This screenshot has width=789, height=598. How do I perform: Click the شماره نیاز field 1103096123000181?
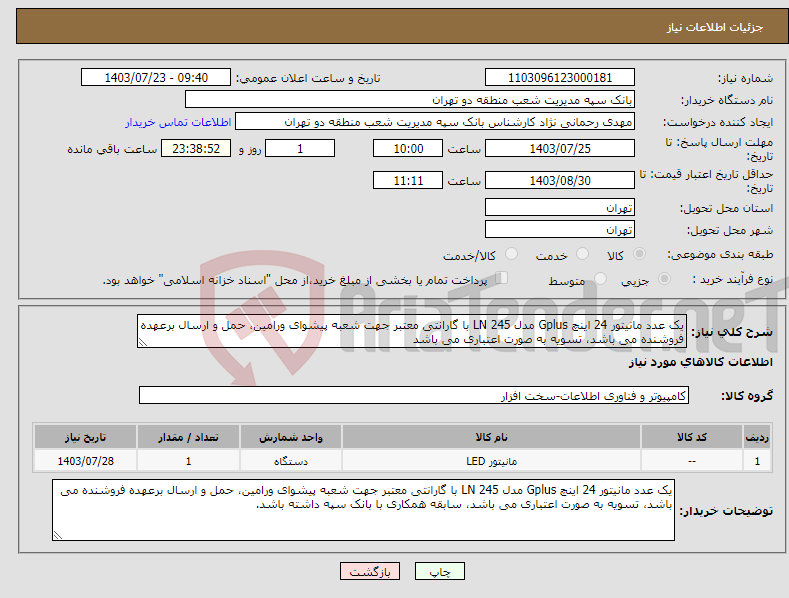pyautogui.click(x=560, y=78)
